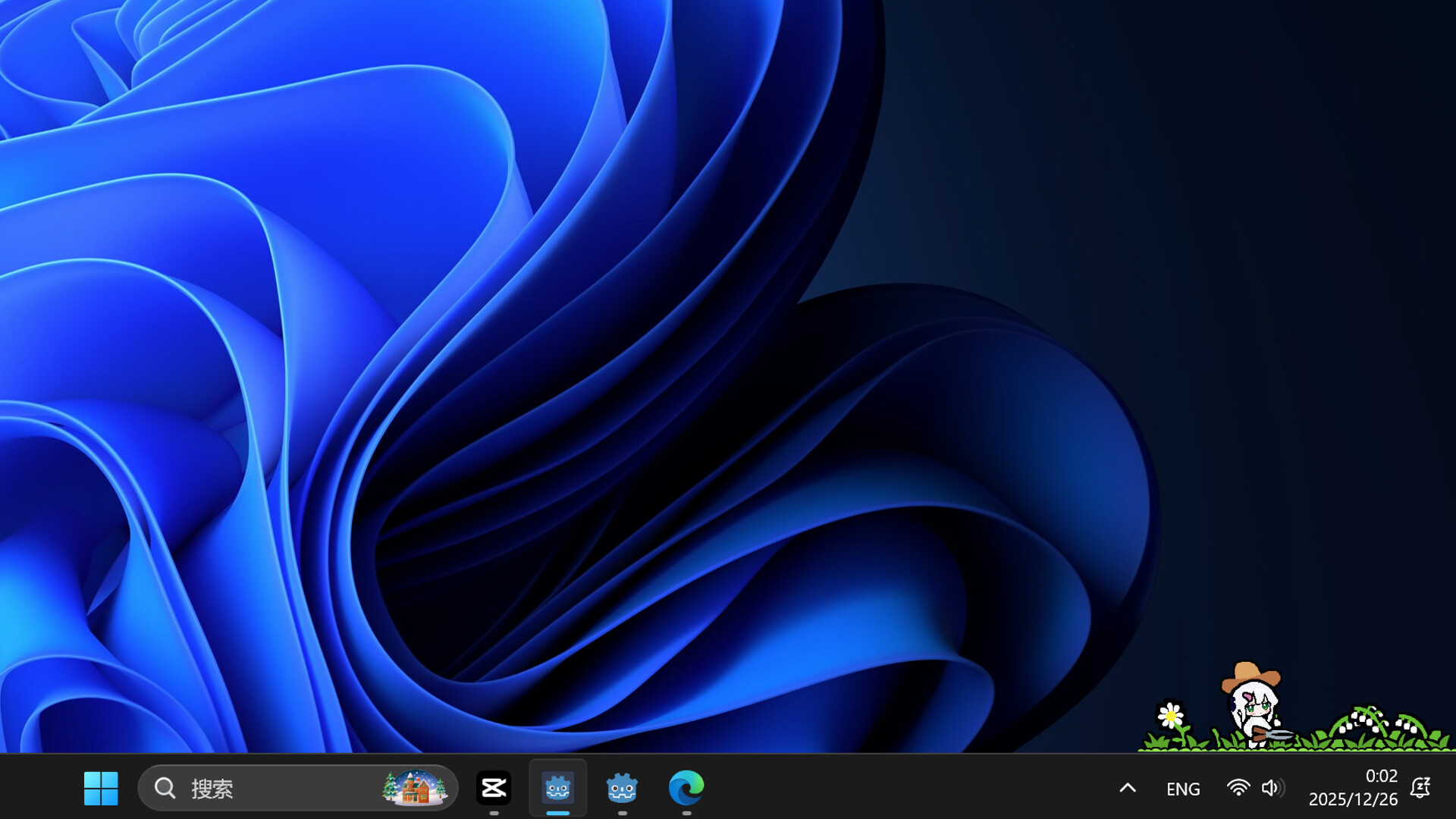
Task: Open the Start menu
Action: coord(101,788)
